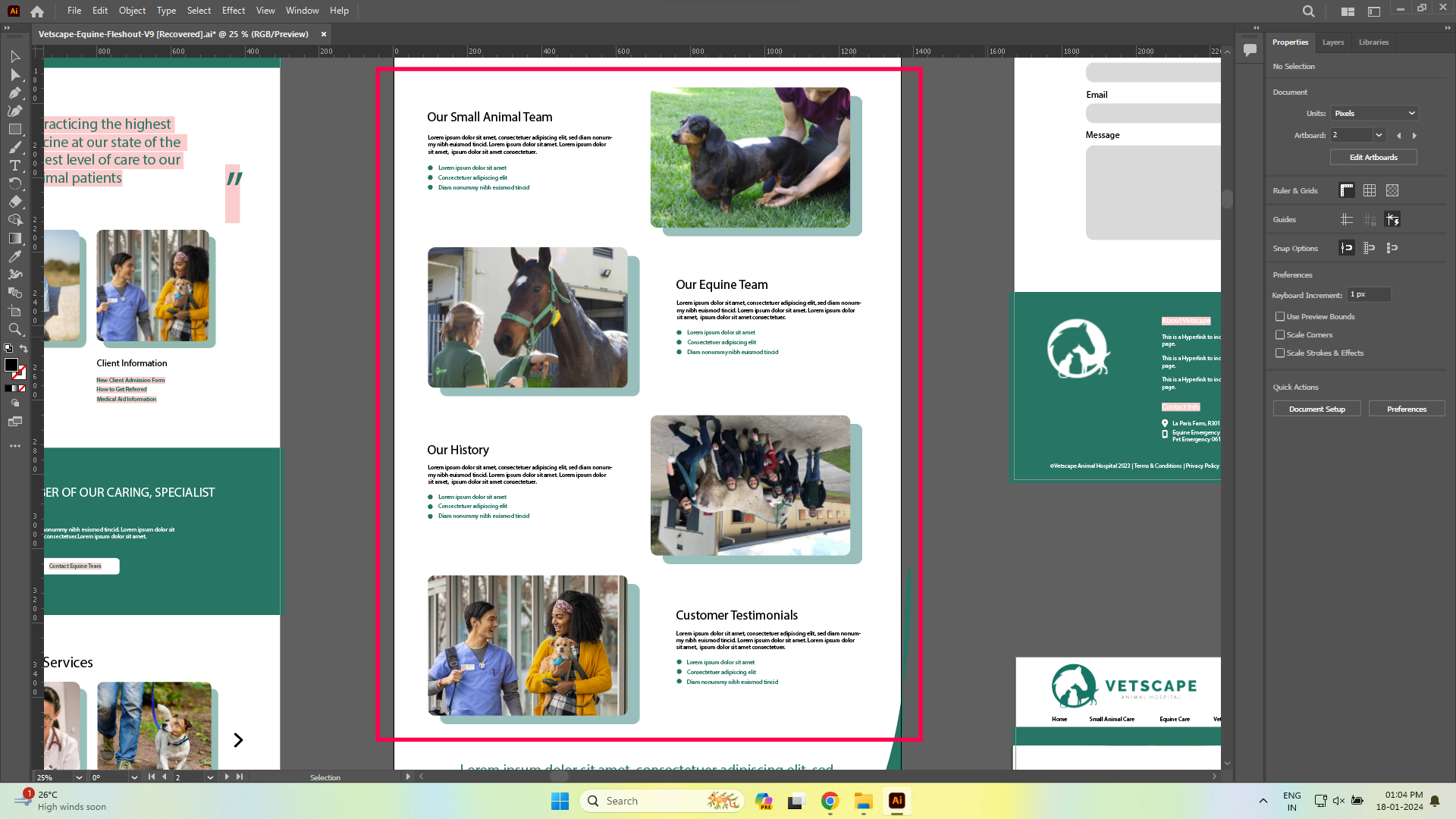This screenshot has width=1456, height=819.
Task: Select the Rectangle tool
Action: [x=15, y=130]
